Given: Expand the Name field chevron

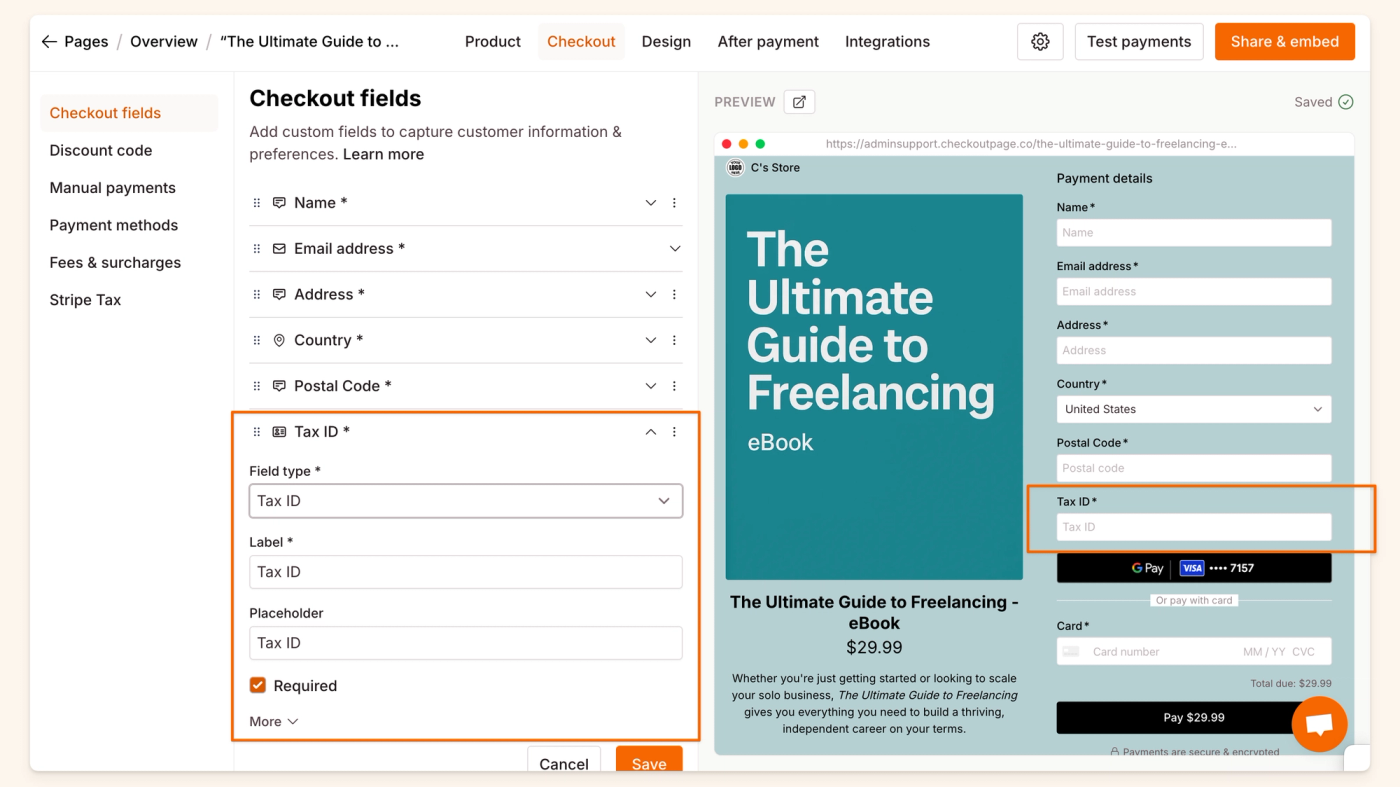Looking at the screenshot, I should tap(651, 203).
